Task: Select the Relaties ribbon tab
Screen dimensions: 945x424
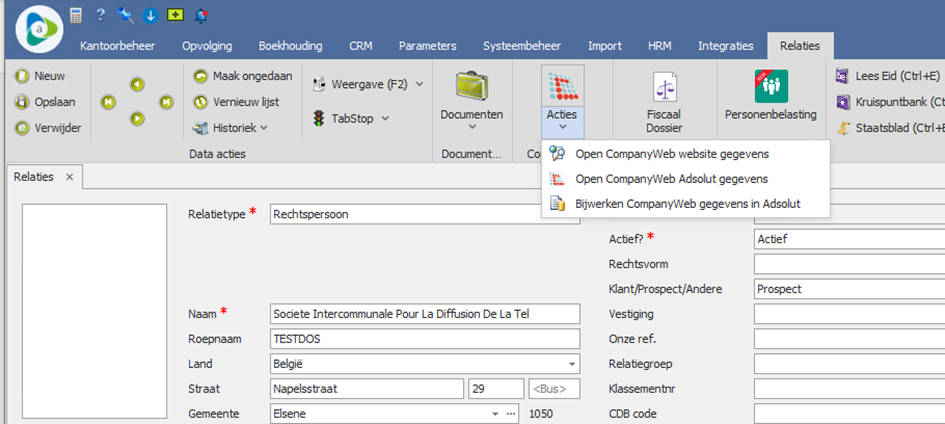Action: (x=800, y=46)
